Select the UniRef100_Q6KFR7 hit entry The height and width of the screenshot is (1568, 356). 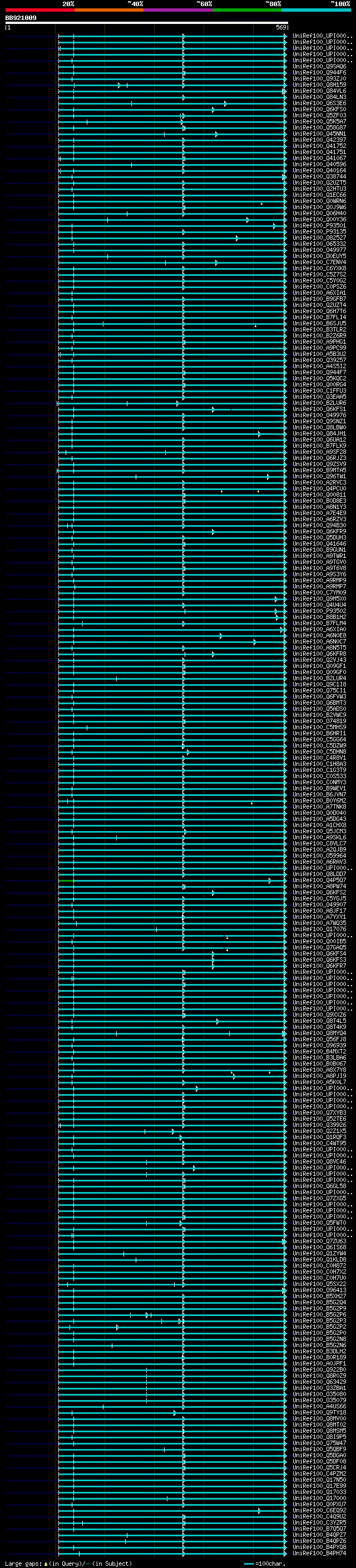[x=319, y=966]
